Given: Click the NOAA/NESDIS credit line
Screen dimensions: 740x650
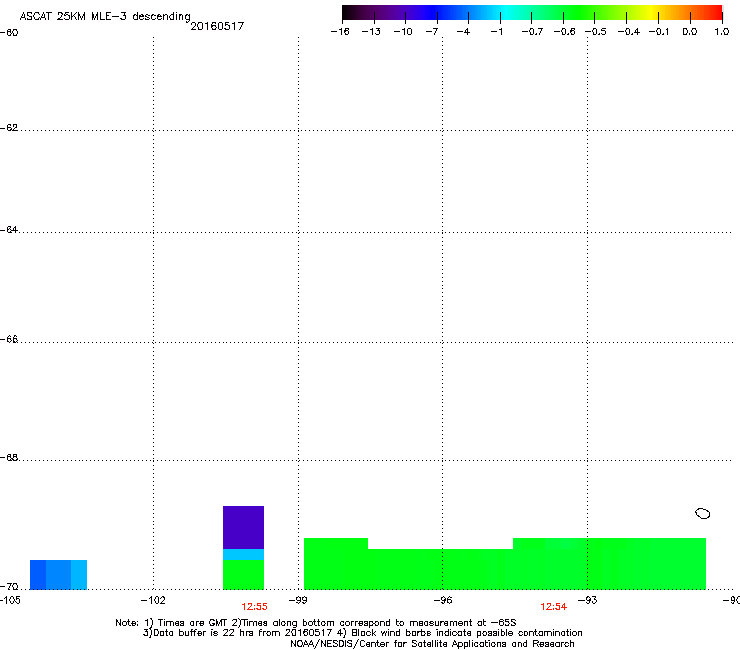Looking at the screenshot, I should click(432, 644).
